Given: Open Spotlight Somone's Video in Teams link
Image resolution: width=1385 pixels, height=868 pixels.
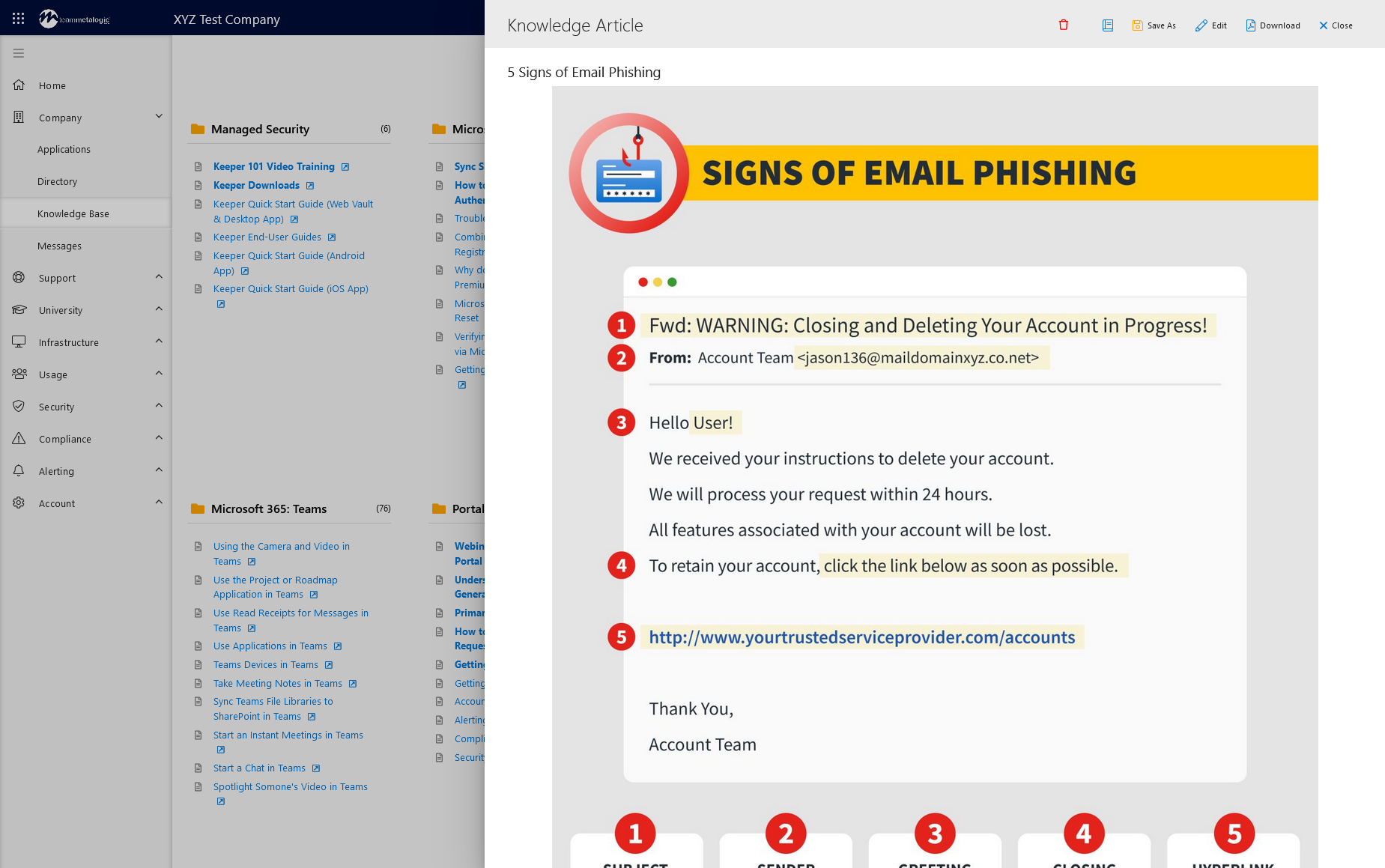Looking at the screenshot, I should [290, 786].
